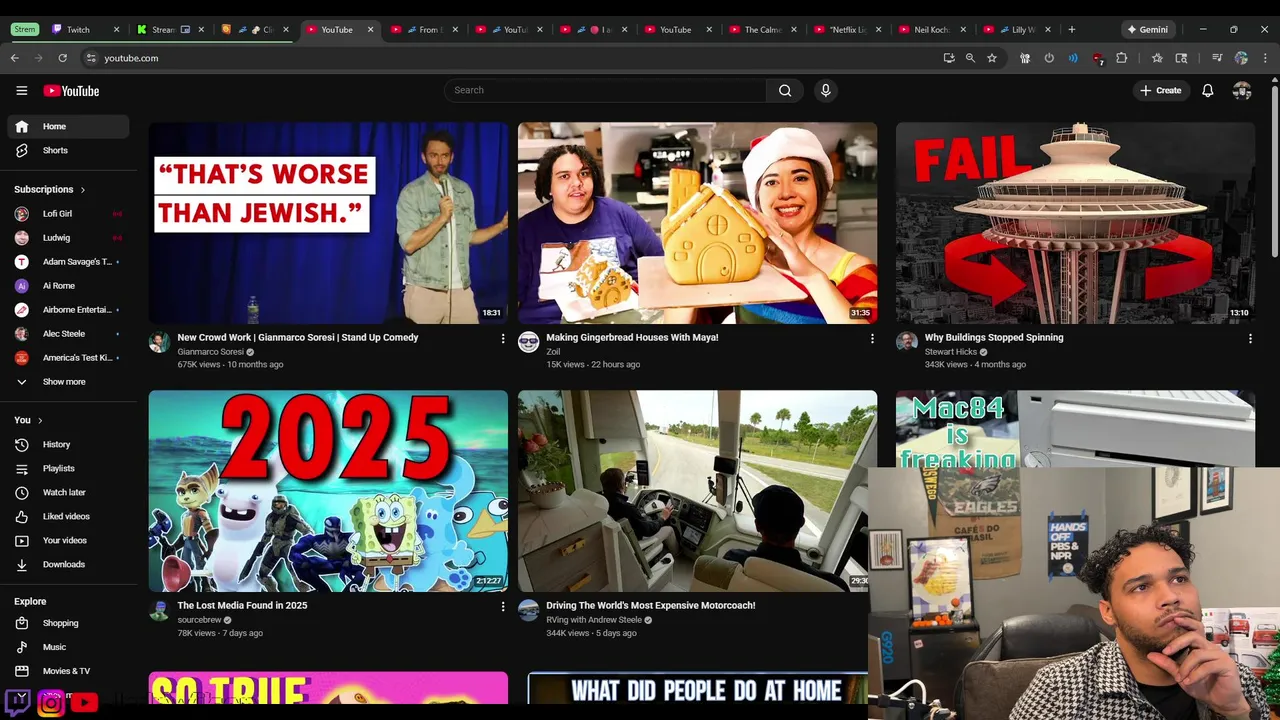Click the YouTube logo

[71, 91]
